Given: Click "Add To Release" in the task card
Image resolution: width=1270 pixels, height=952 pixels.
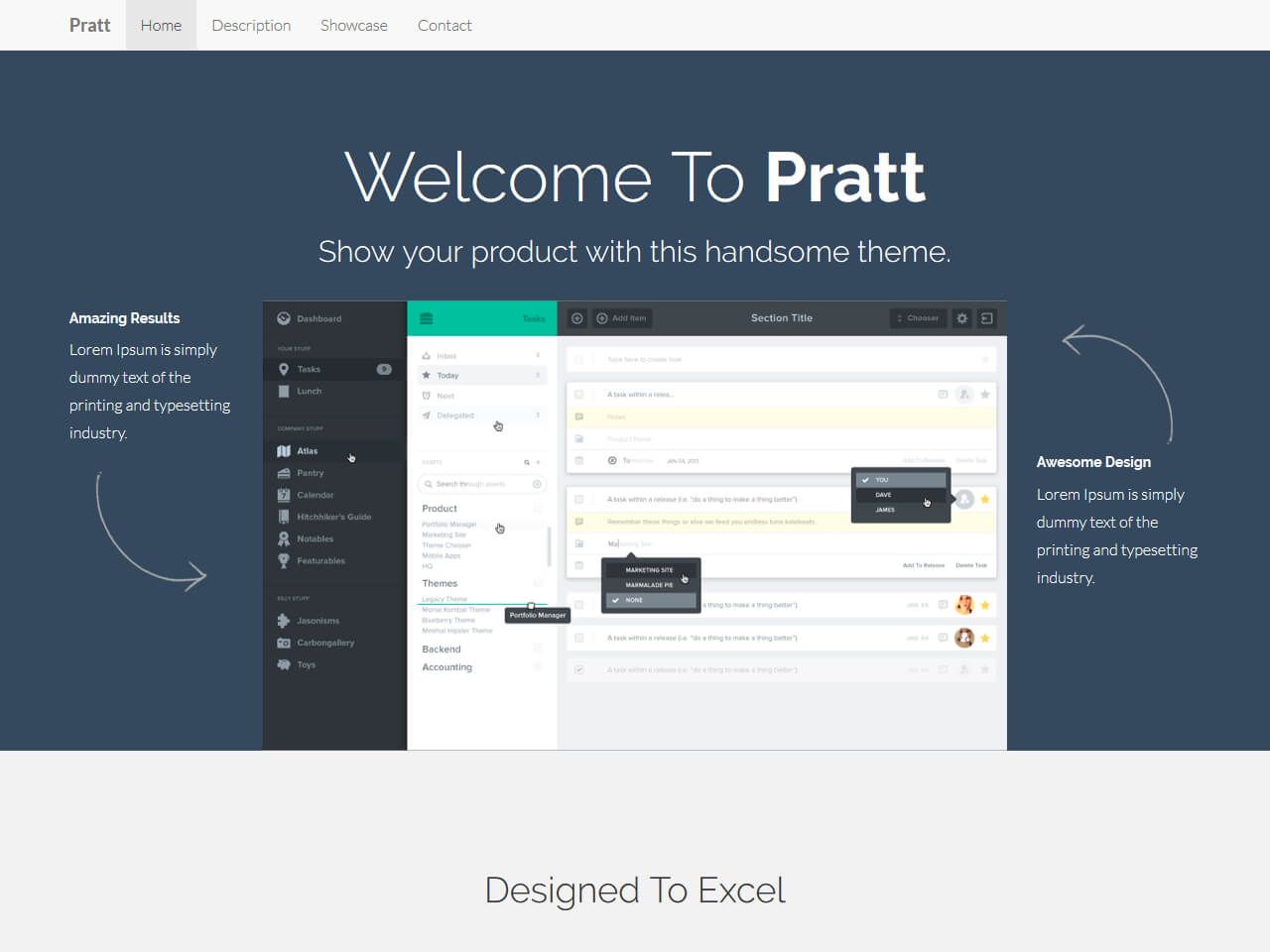Looking at the screenshot, I should 924,565.
